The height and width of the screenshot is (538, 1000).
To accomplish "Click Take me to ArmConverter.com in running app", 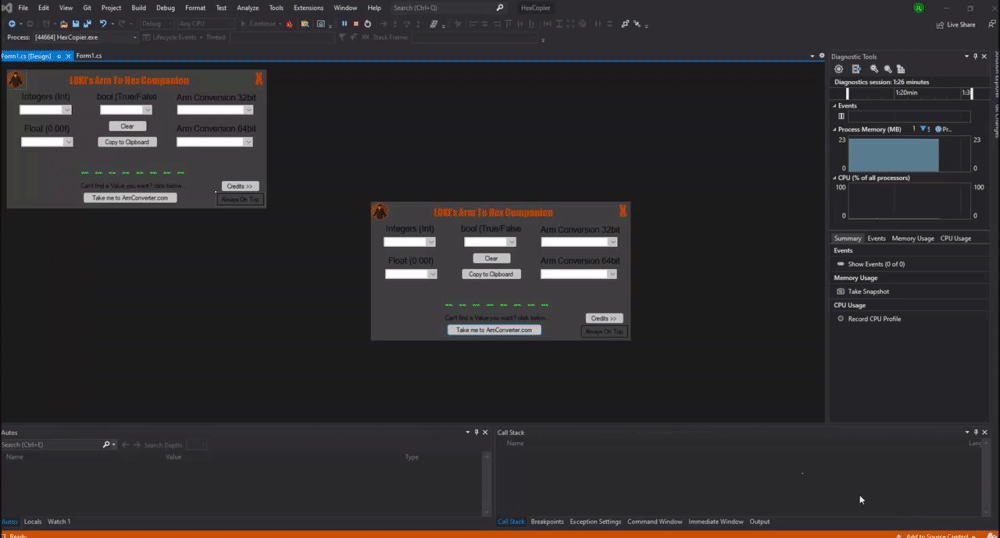I will coord(494,330).
